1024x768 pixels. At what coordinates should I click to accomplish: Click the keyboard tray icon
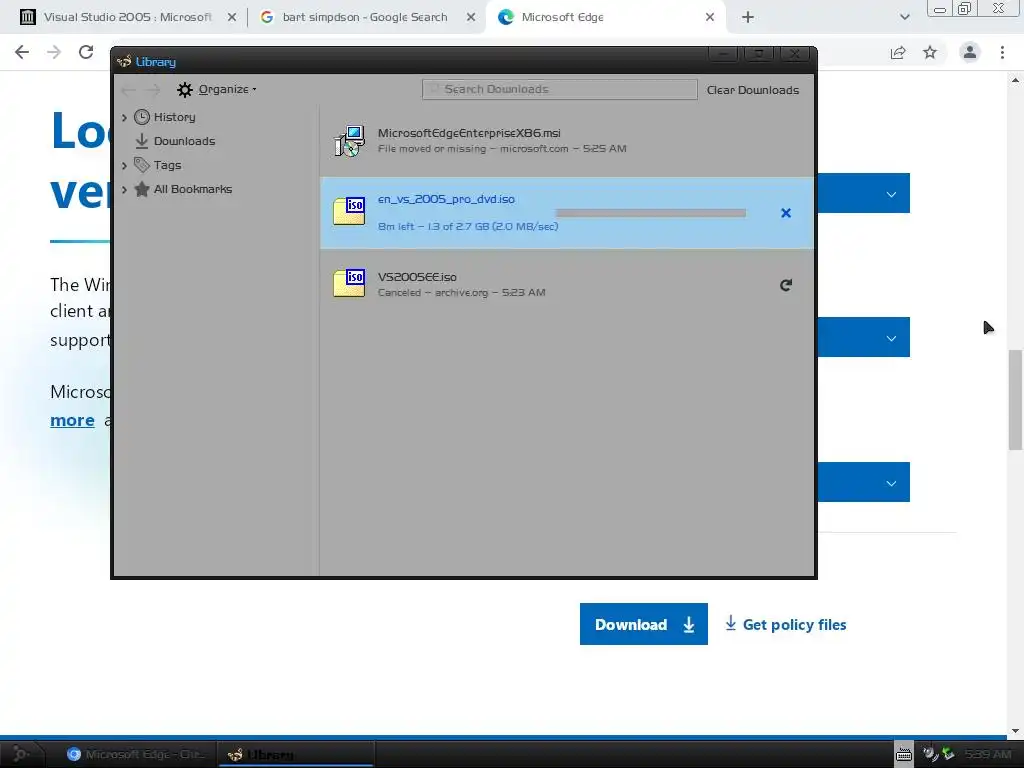tap(904, 754)
